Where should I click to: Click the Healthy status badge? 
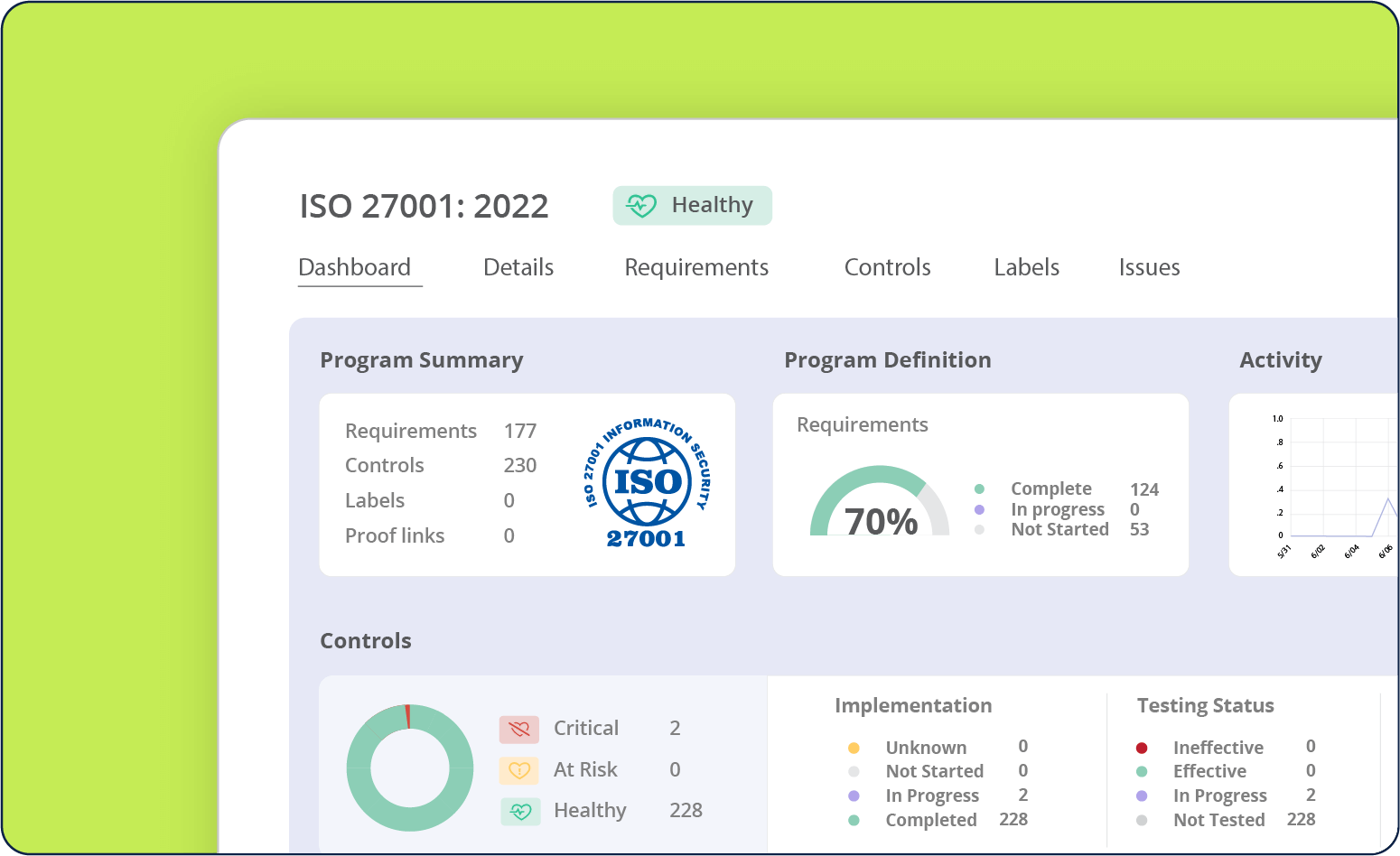click(x=692, y=206)
